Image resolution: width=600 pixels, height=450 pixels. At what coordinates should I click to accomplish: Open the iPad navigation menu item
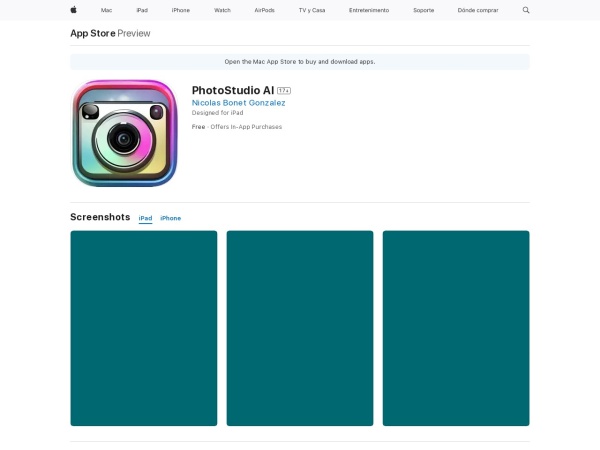(142, 10)
